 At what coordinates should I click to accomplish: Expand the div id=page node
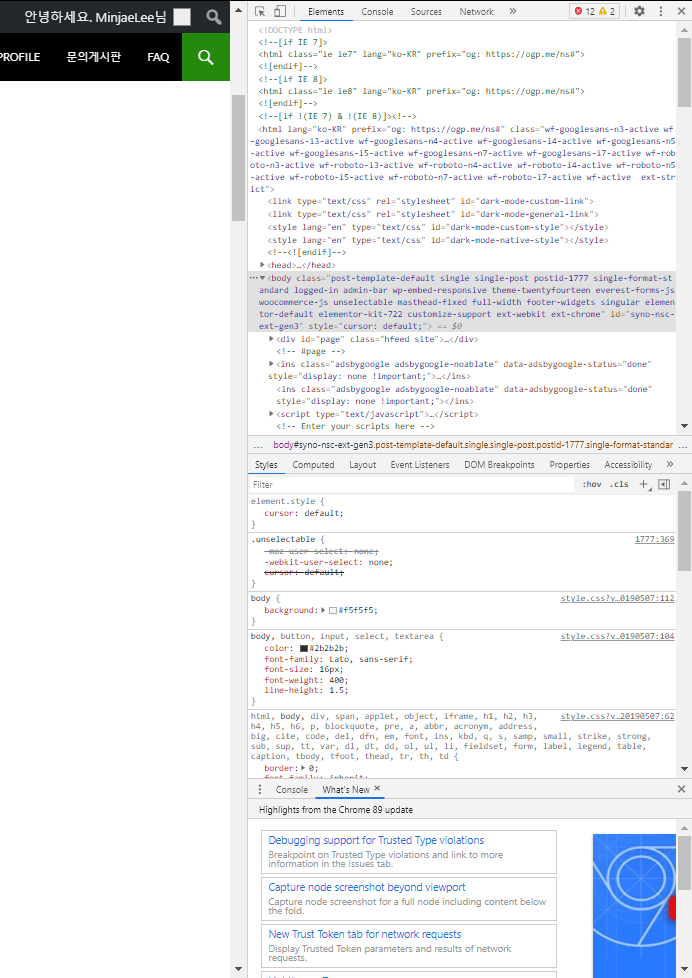click(x=271, y=339)
